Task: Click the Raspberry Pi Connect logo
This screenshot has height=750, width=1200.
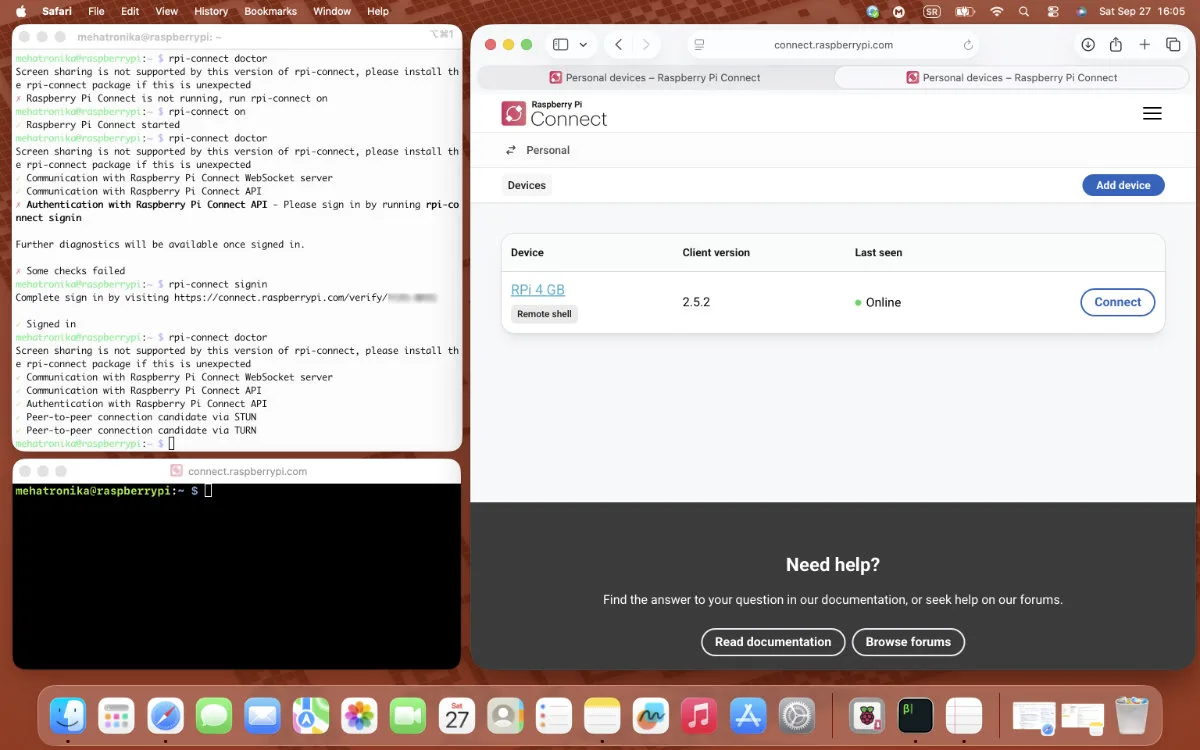Action: (x=554, y=114)
